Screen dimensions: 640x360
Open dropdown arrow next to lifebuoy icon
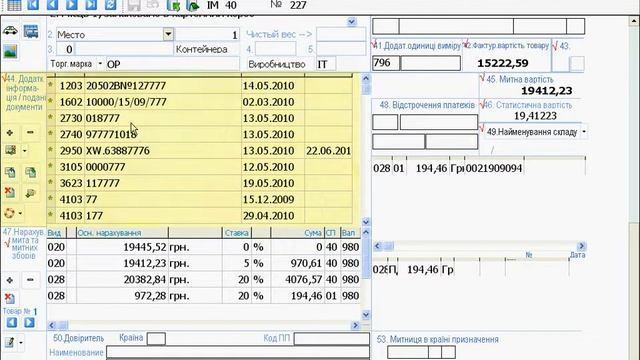(20, 213)
